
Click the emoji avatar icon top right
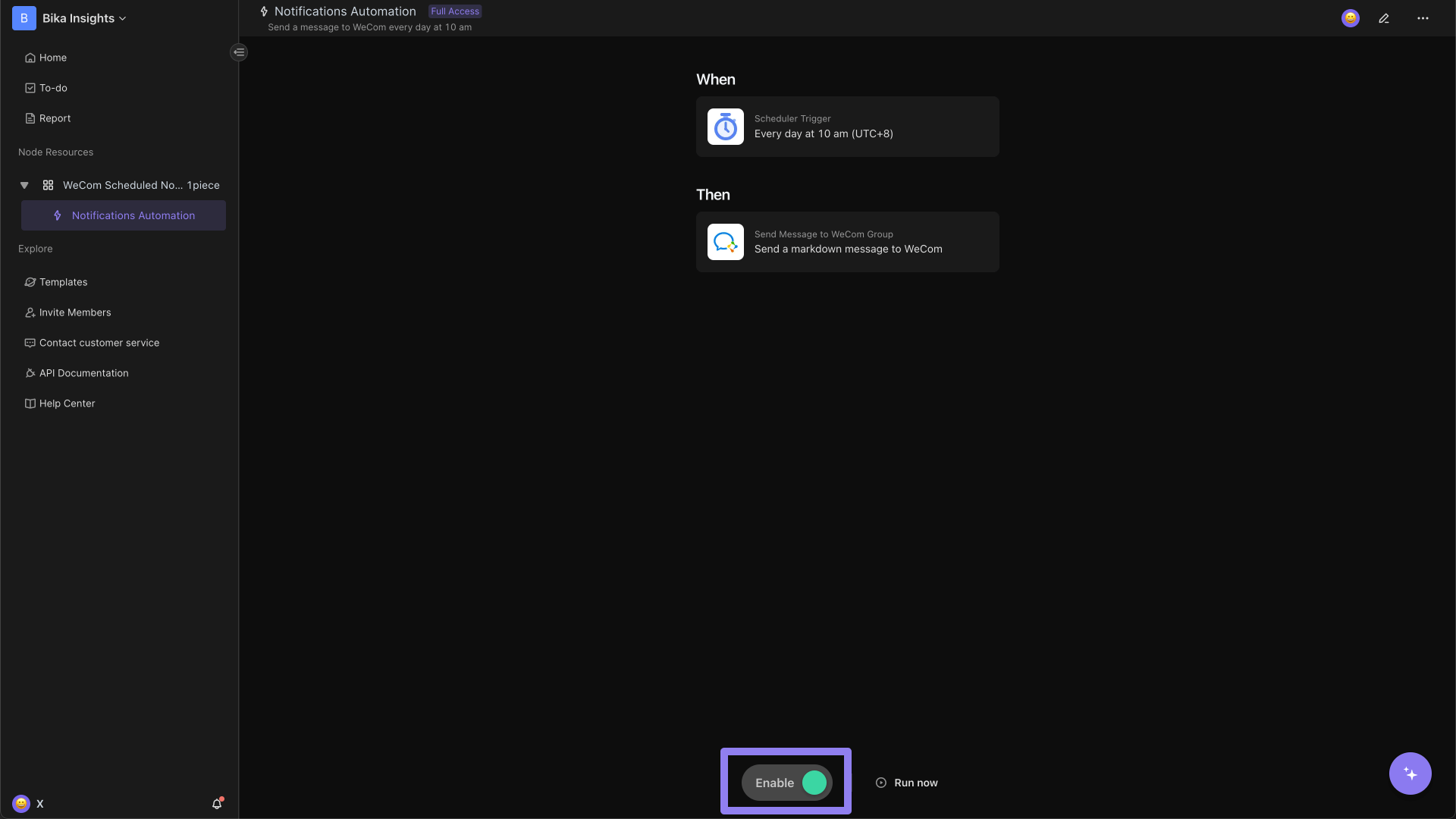click(1351, 18)
